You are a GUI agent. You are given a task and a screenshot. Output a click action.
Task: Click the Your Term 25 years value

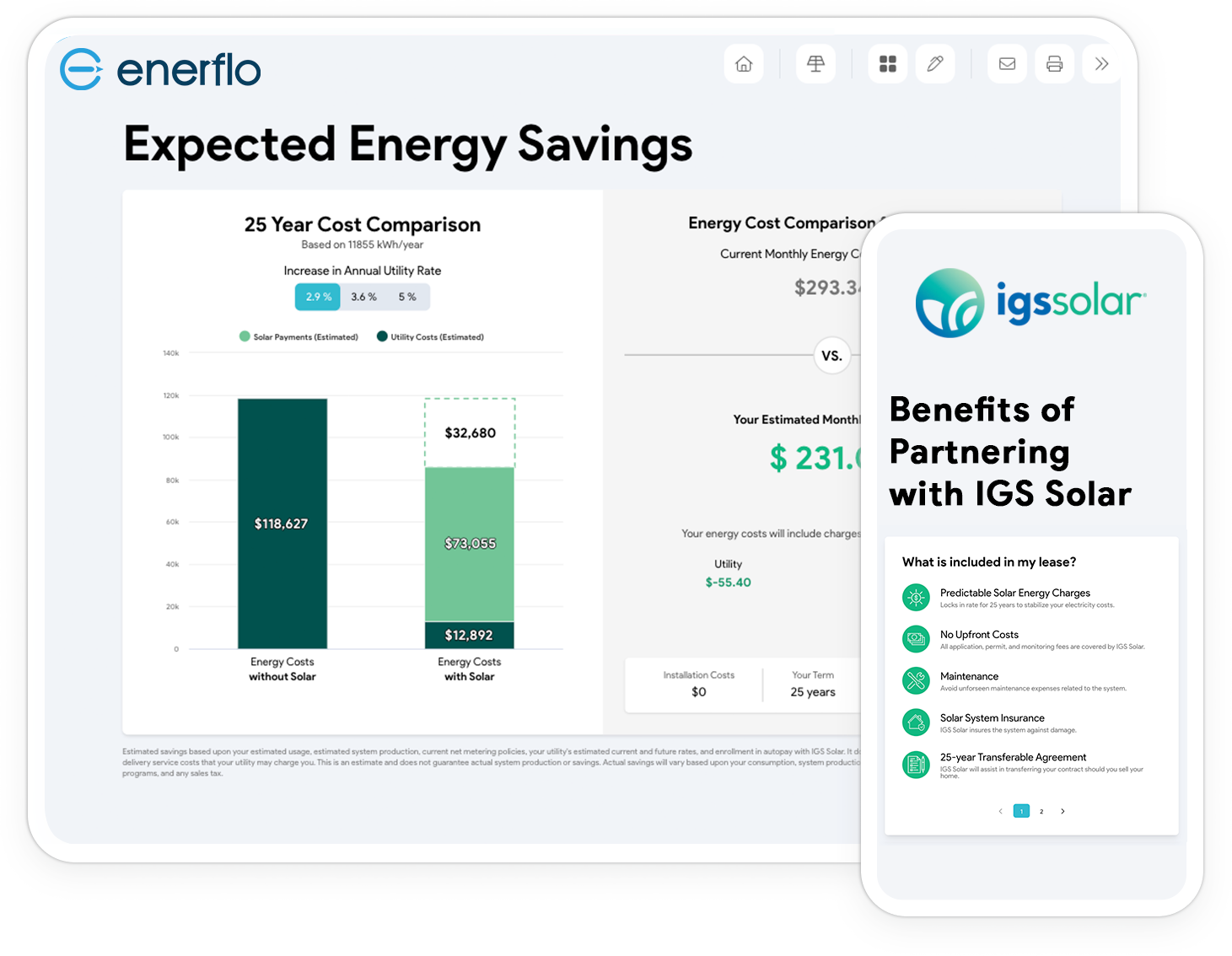pos(813,691)
